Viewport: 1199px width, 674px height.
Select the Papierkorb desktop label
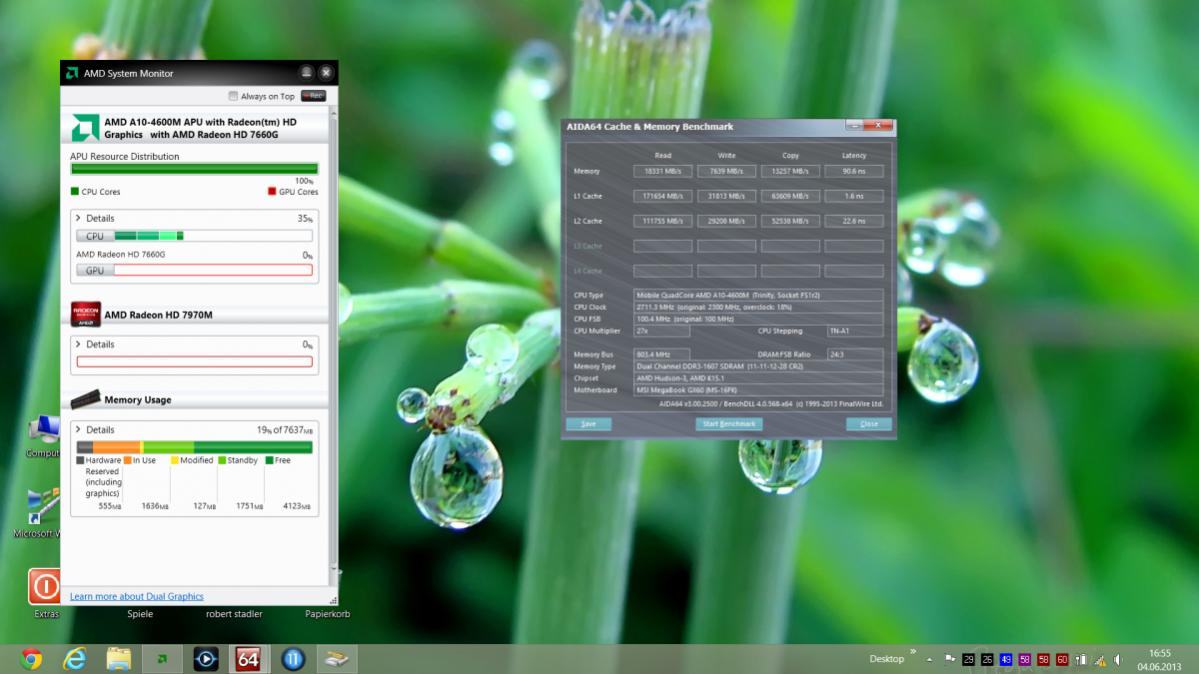point(327,614)
